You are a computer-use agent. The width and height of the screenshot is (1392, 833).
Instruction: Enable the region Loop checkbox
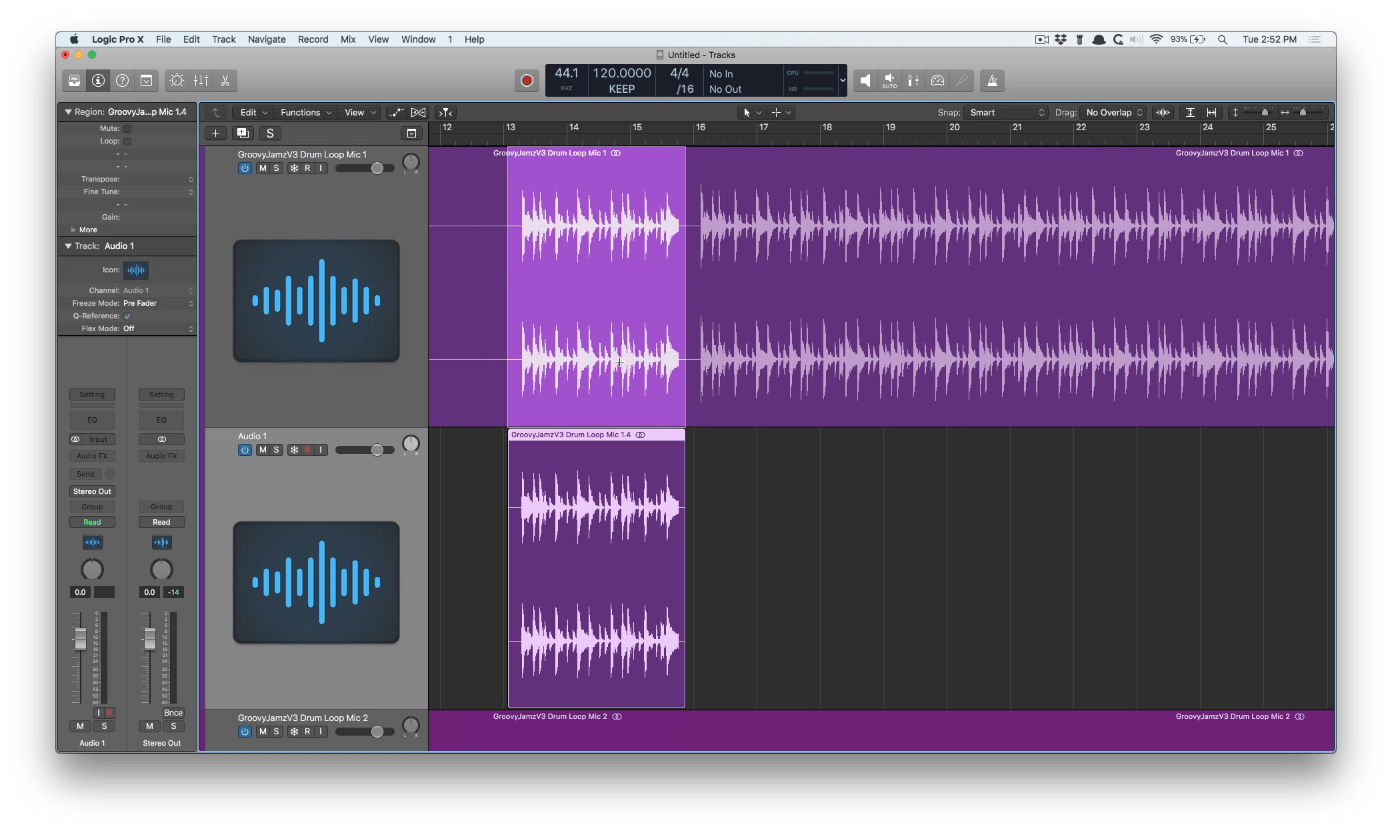point(127,141)
